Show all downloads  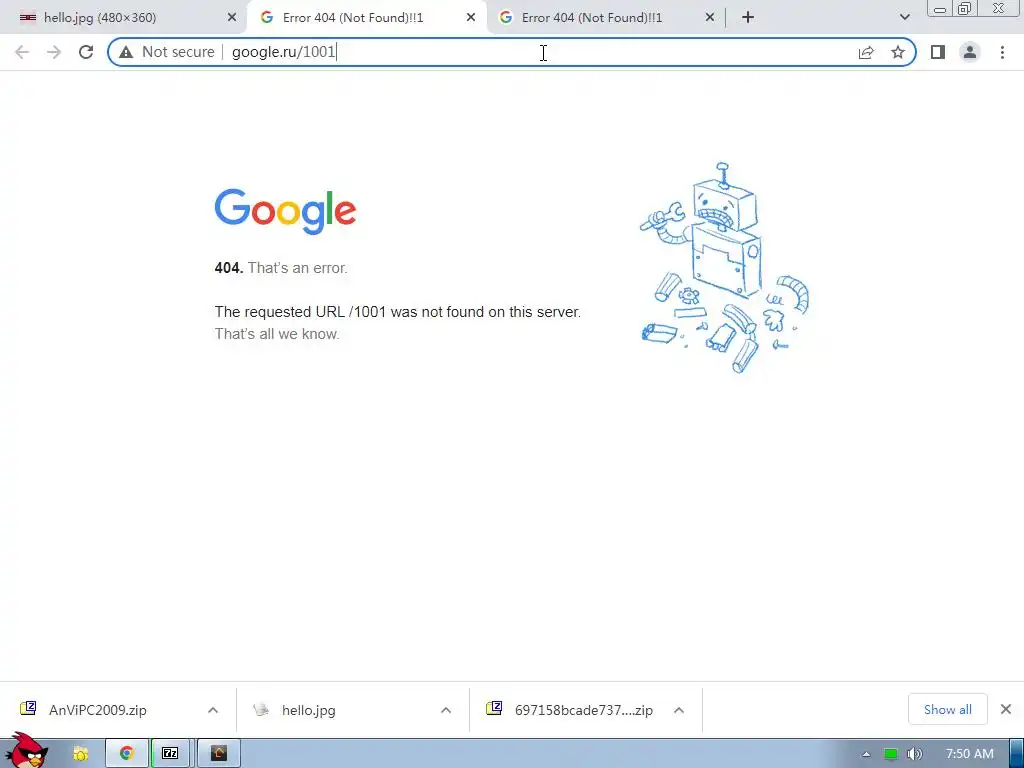coord(948,709)
